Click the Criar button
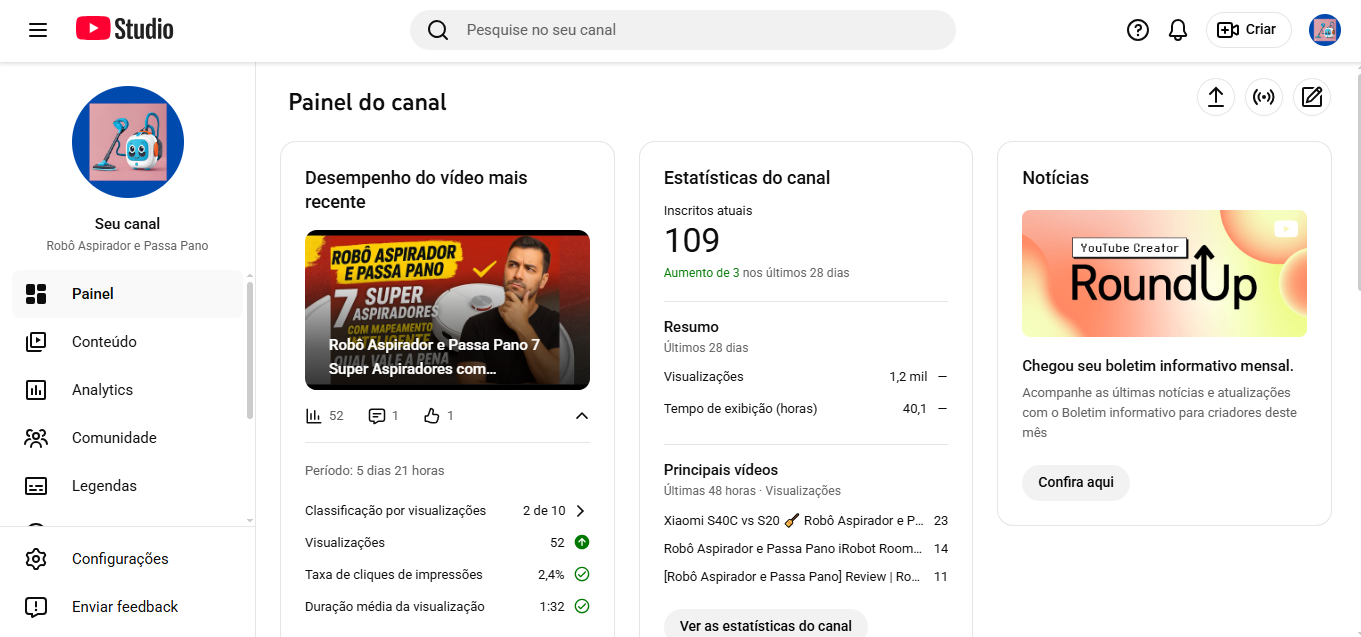Image resolution: width=1361 pixels, height=637 pixels. point(1248,30)
